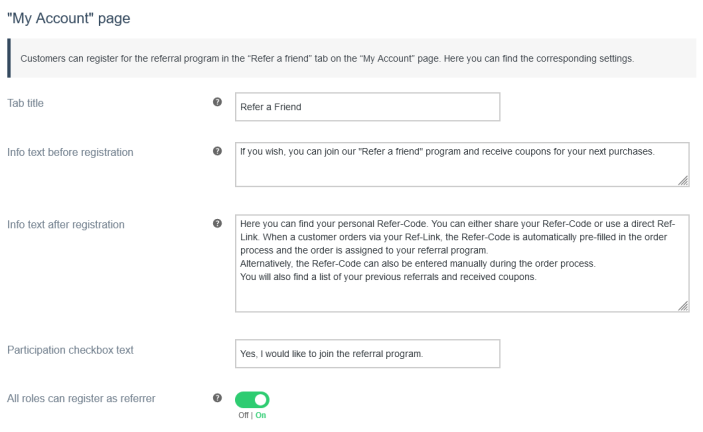Screen dimensions: 703x432
Task: Click the referral program info notice text
Action: pos(326,59)
